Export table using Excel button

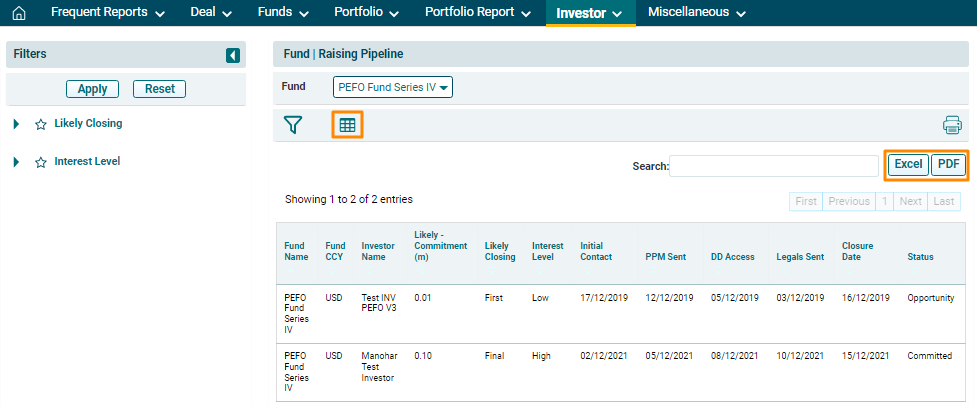click(908, 165)
